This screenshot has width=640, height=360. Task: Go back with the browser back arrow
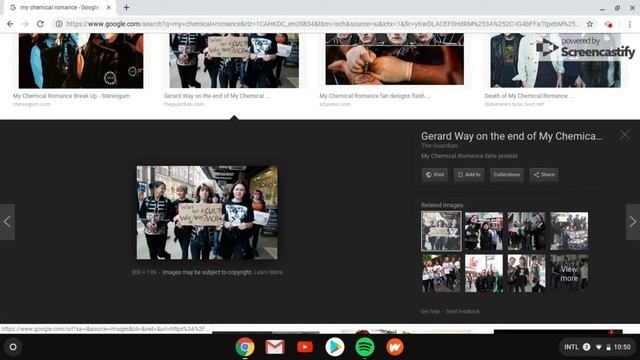10,24
